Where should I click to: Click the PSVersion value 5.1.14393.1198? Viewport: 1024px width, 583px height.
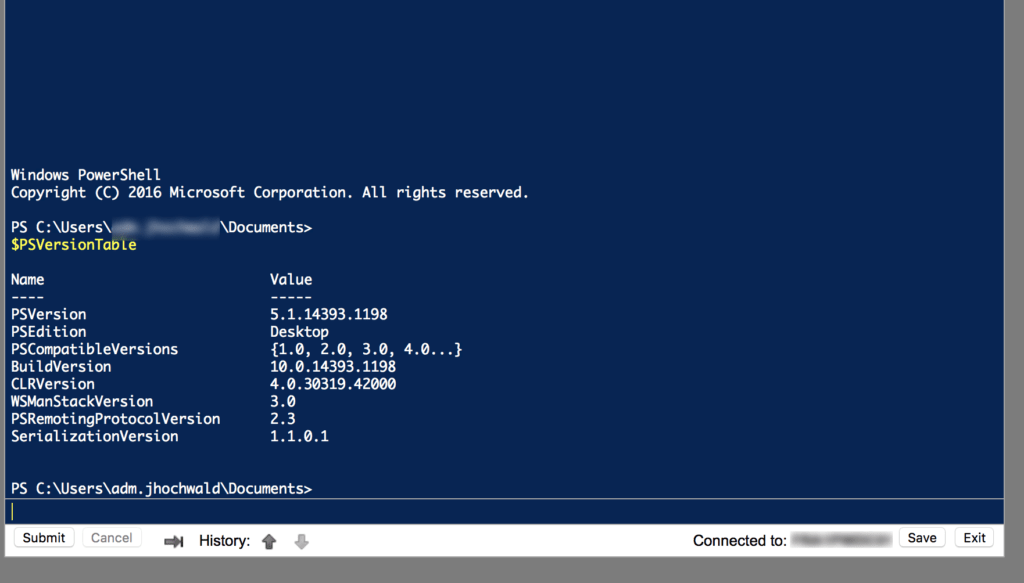point(328,314)
